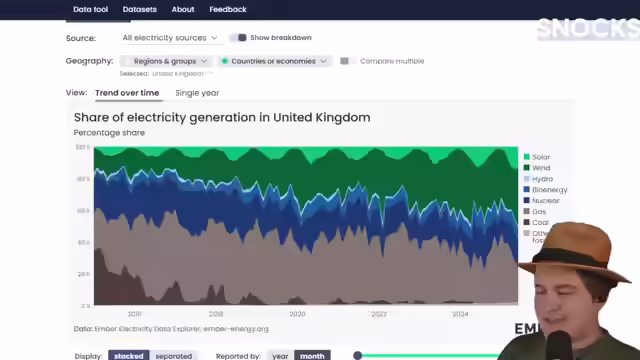
Task: Click the chart title 'Share of electricity generation'
Action: (222, 118)
